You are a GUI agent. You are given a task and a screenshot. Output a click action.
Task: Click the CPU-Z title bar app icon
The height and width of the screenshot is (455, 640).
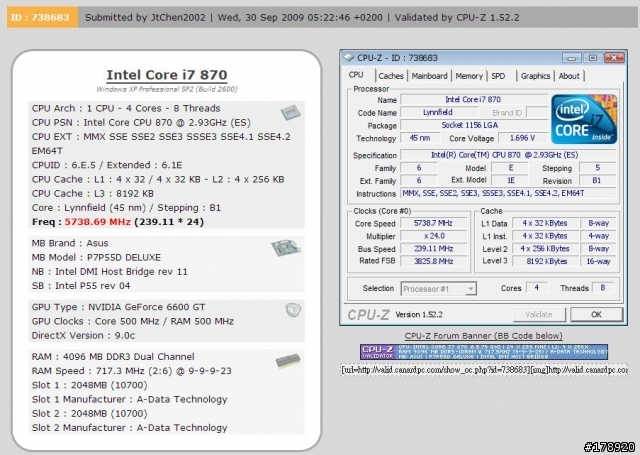point(349,58)
